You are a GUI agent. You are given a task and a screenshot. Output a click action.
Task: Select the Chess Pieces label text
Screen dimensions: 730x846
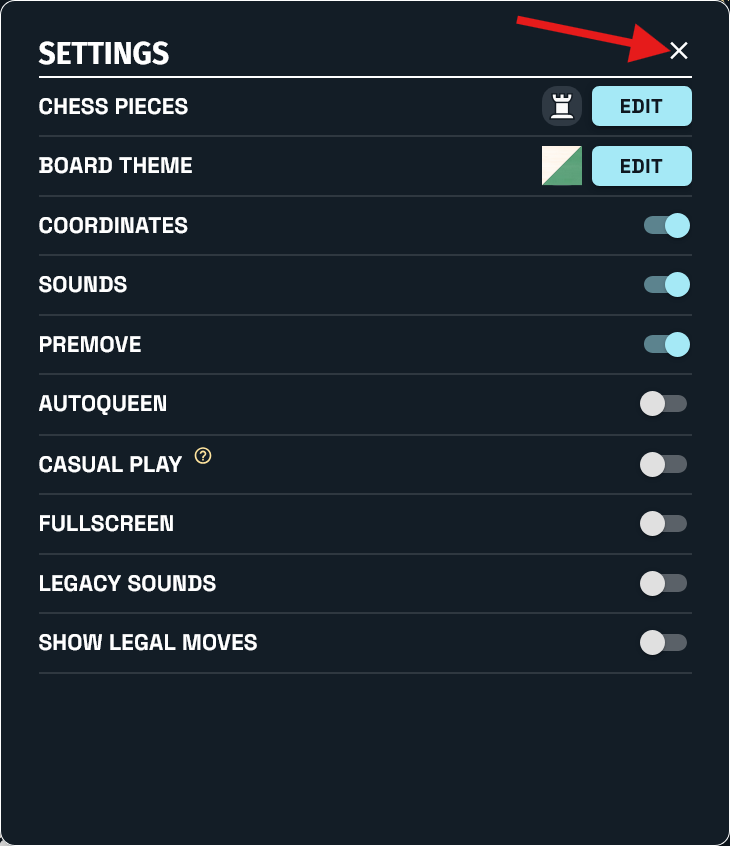[113, 106]
